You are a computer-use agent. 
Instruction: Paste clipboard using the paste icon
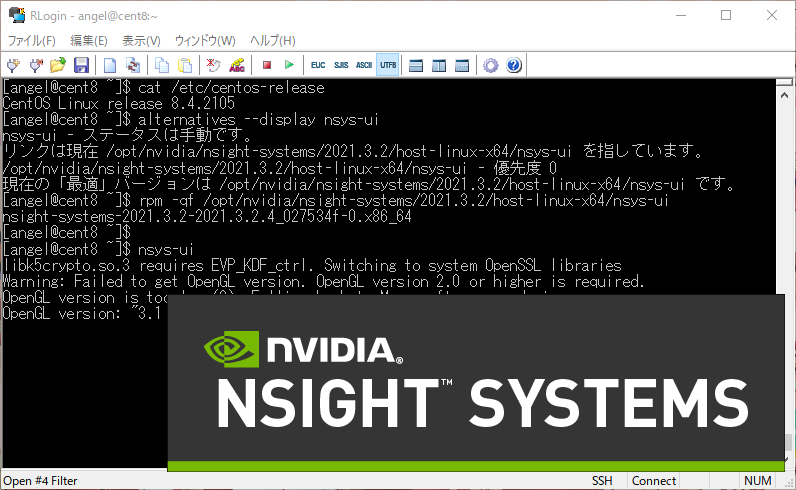point(185,65)
